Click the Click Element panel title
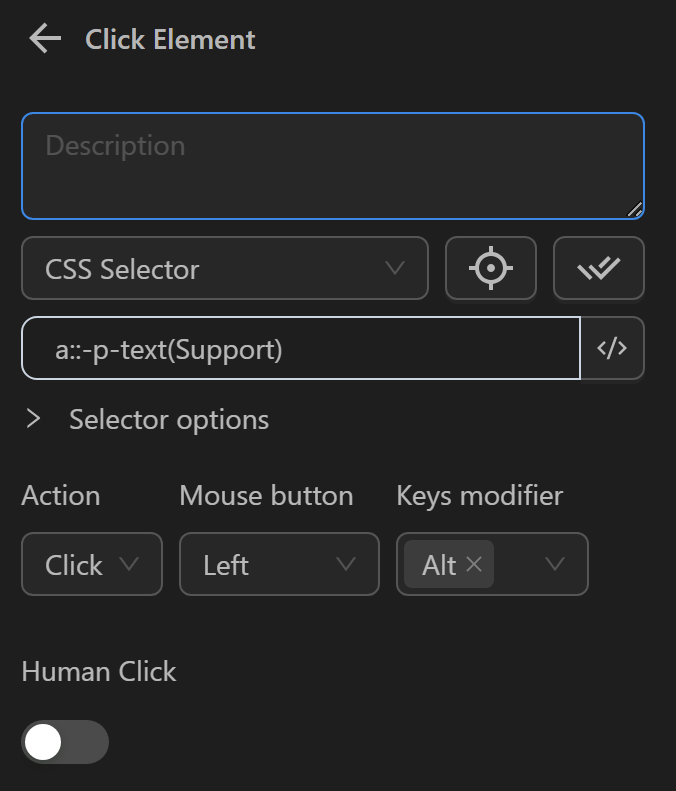 (x=170, y=40)
